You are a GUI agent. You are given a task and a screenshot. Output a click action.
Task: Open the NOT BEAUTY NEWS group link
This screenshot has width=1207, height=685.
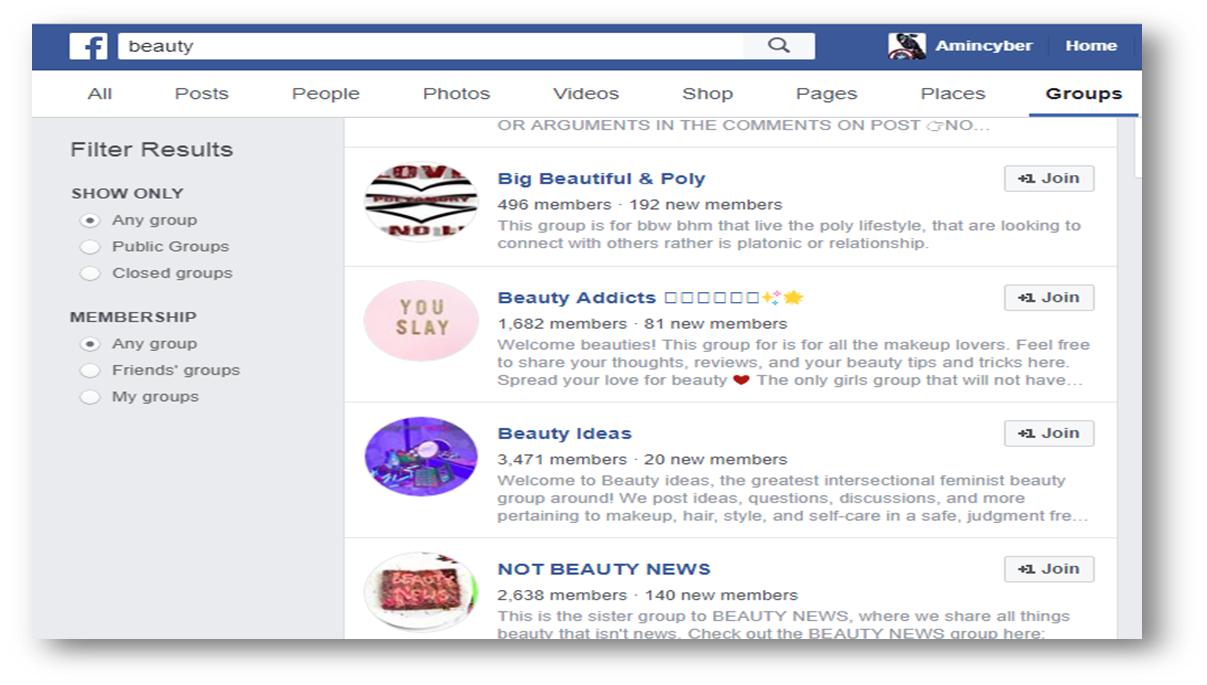(604, 569)
